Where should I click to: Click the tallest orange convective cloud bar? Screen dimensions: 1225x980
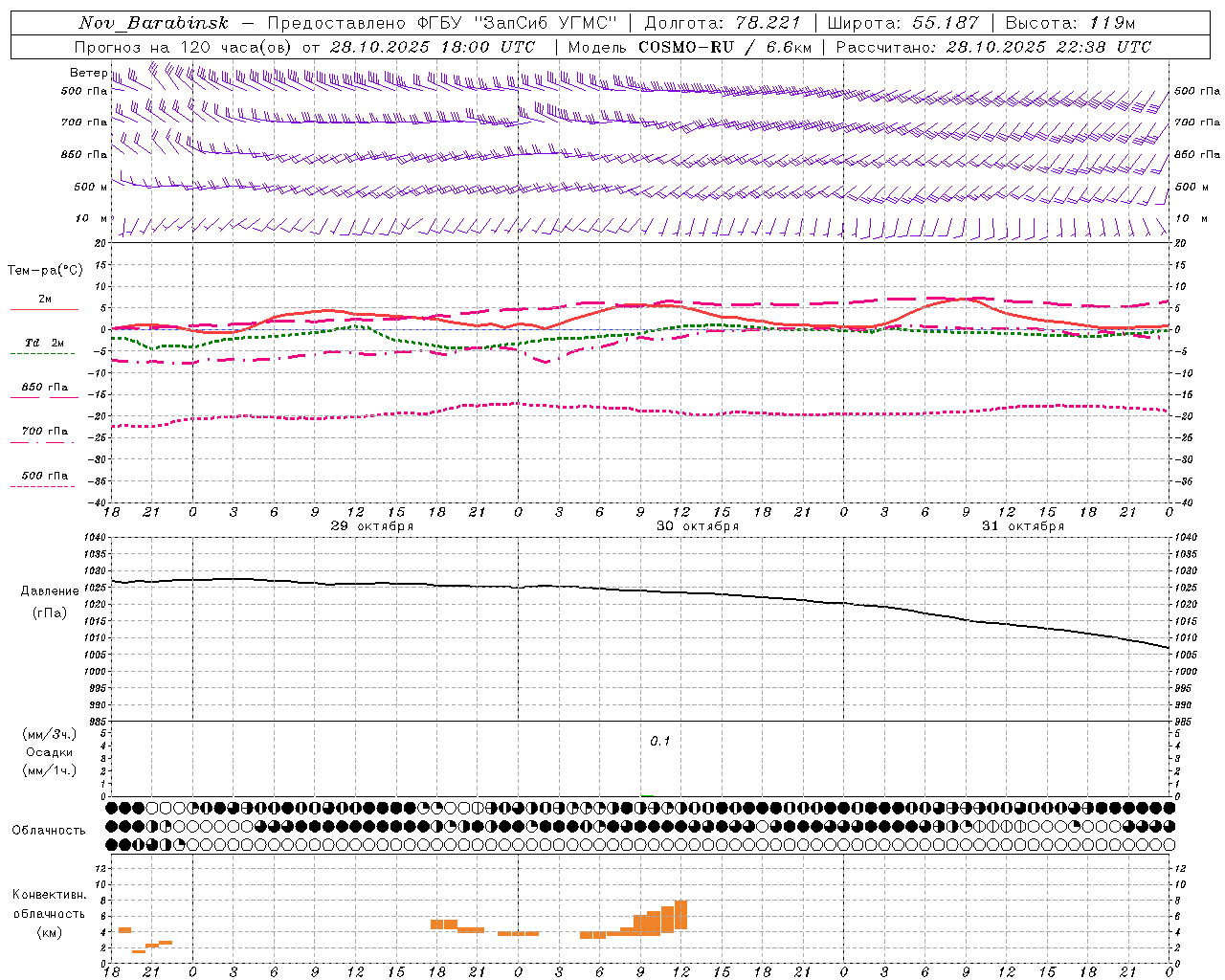pos(680,915)
